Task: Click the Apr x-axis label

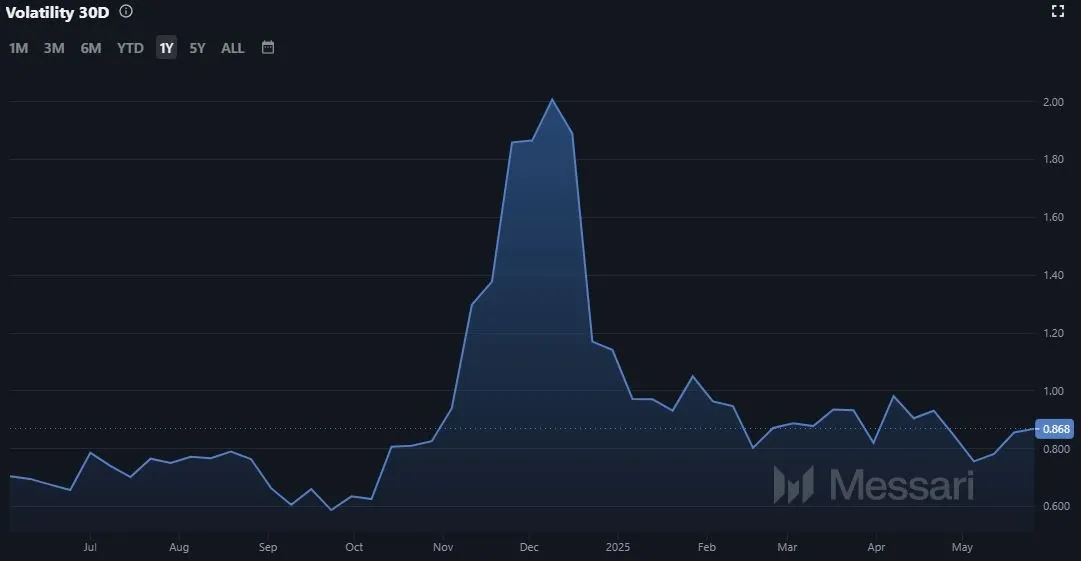Action: pos(876,547)
